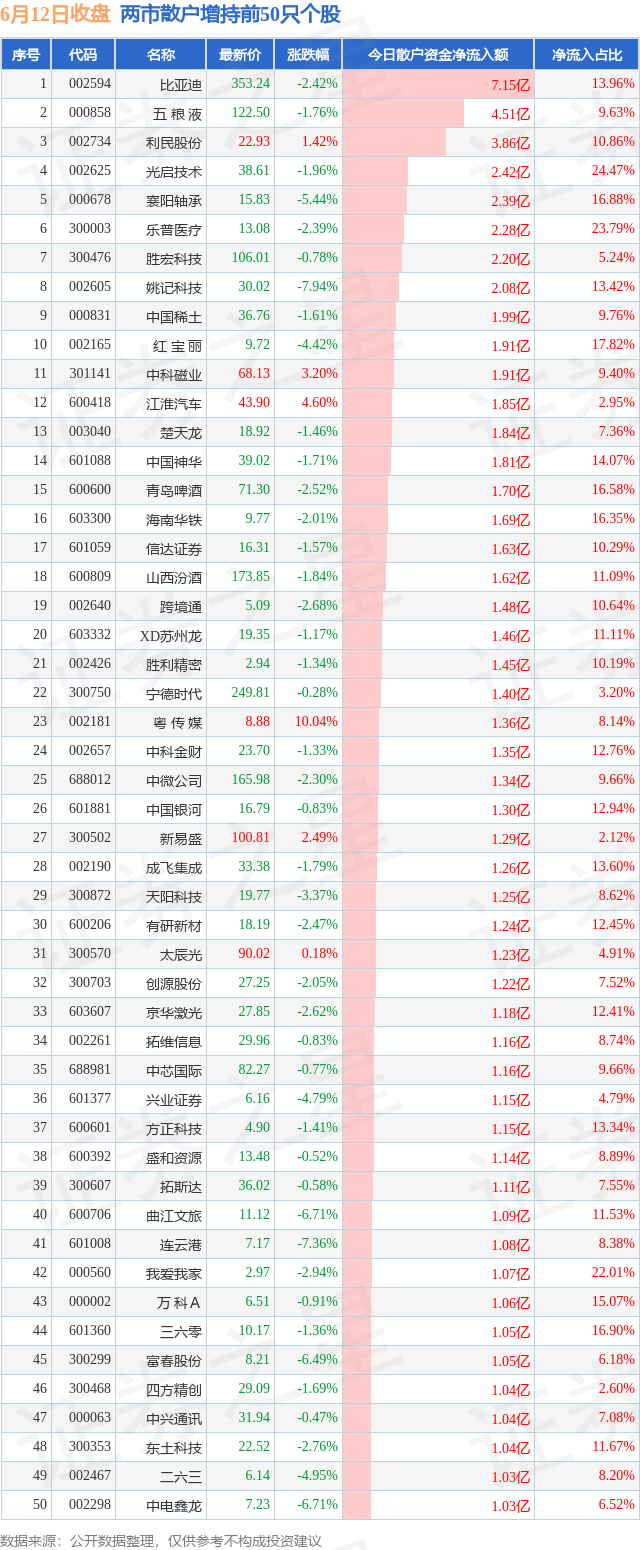Click 比亚迪 net inflow bar 7.15亿
The height and width of the screenshot is (1550, 640).
tap(438, 85)
